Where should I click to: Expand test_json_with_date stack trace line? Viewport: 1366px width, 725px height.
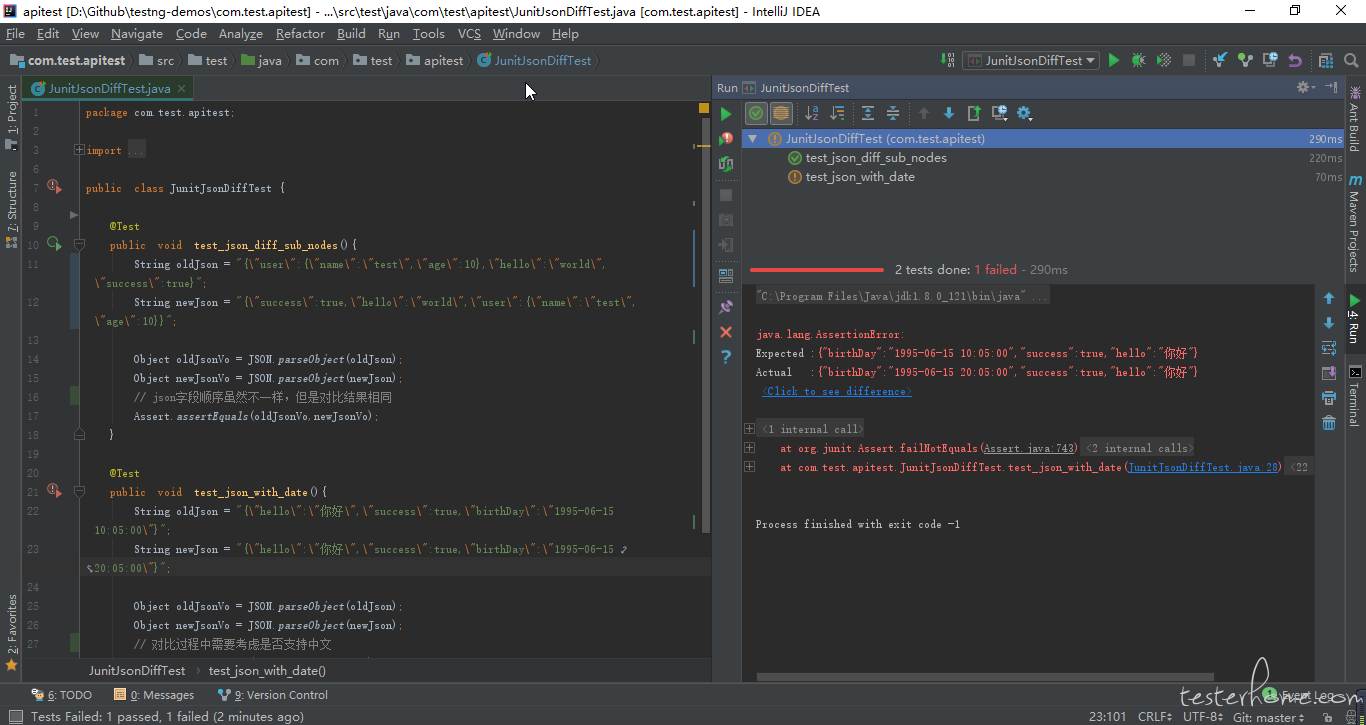coord(749,467)
